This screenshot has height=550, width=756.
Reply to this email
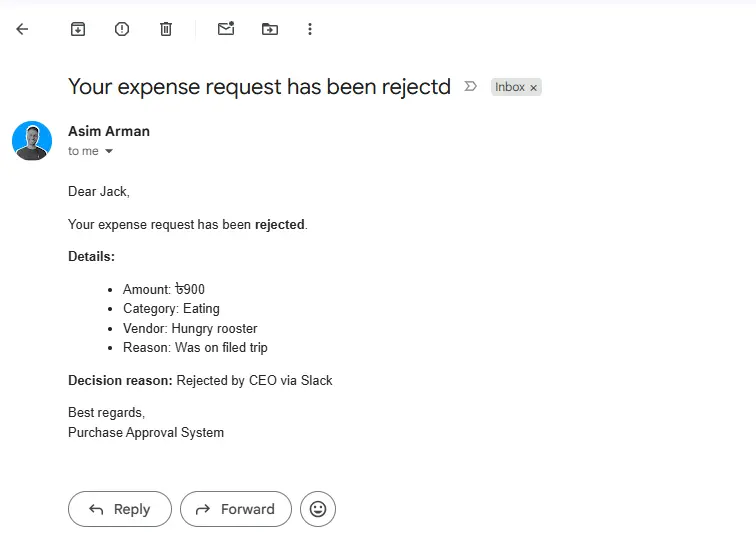pyautogui.click(x=120, y=509)
